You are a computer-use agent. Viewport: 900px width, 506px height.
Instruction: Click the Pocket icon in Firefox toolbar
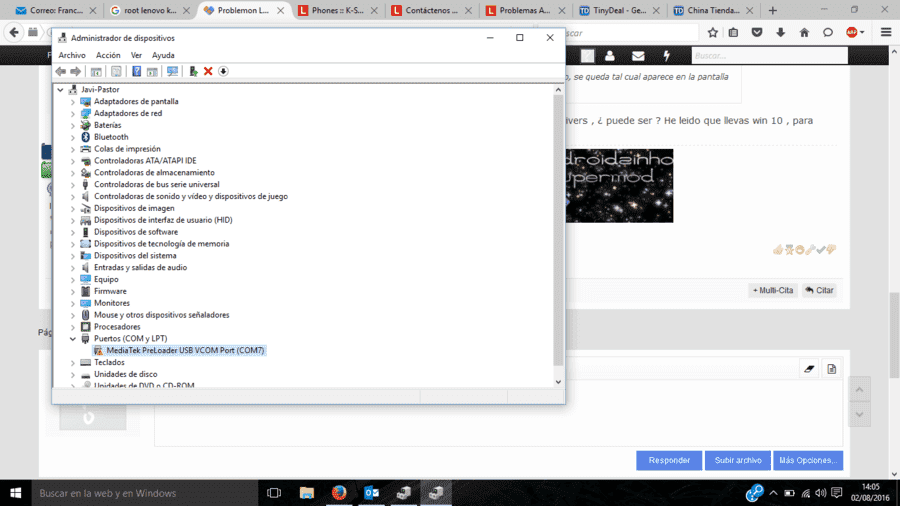coord(757,33)
